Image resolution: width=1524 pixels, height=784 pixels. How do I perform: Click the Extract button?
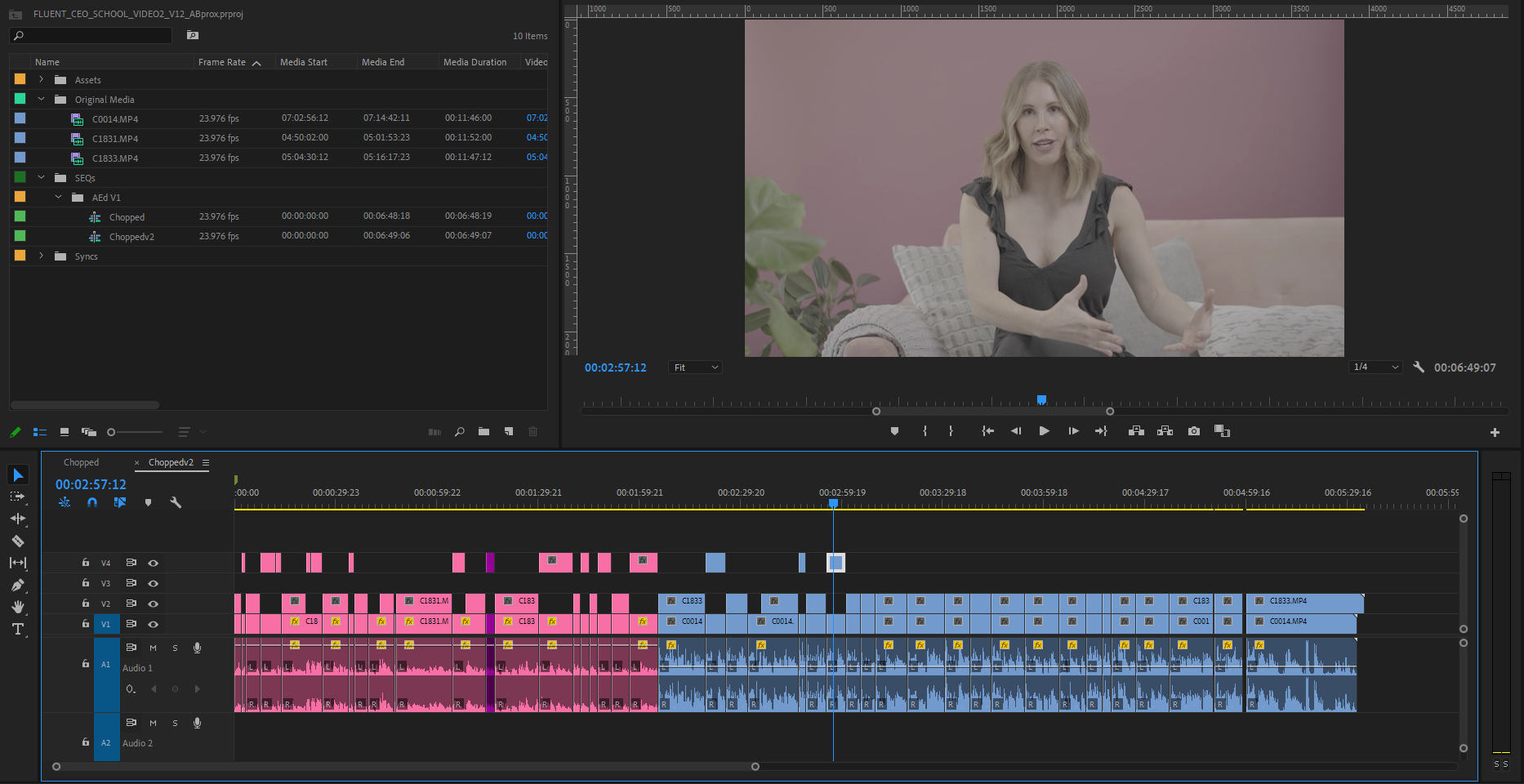[1165, 431]
